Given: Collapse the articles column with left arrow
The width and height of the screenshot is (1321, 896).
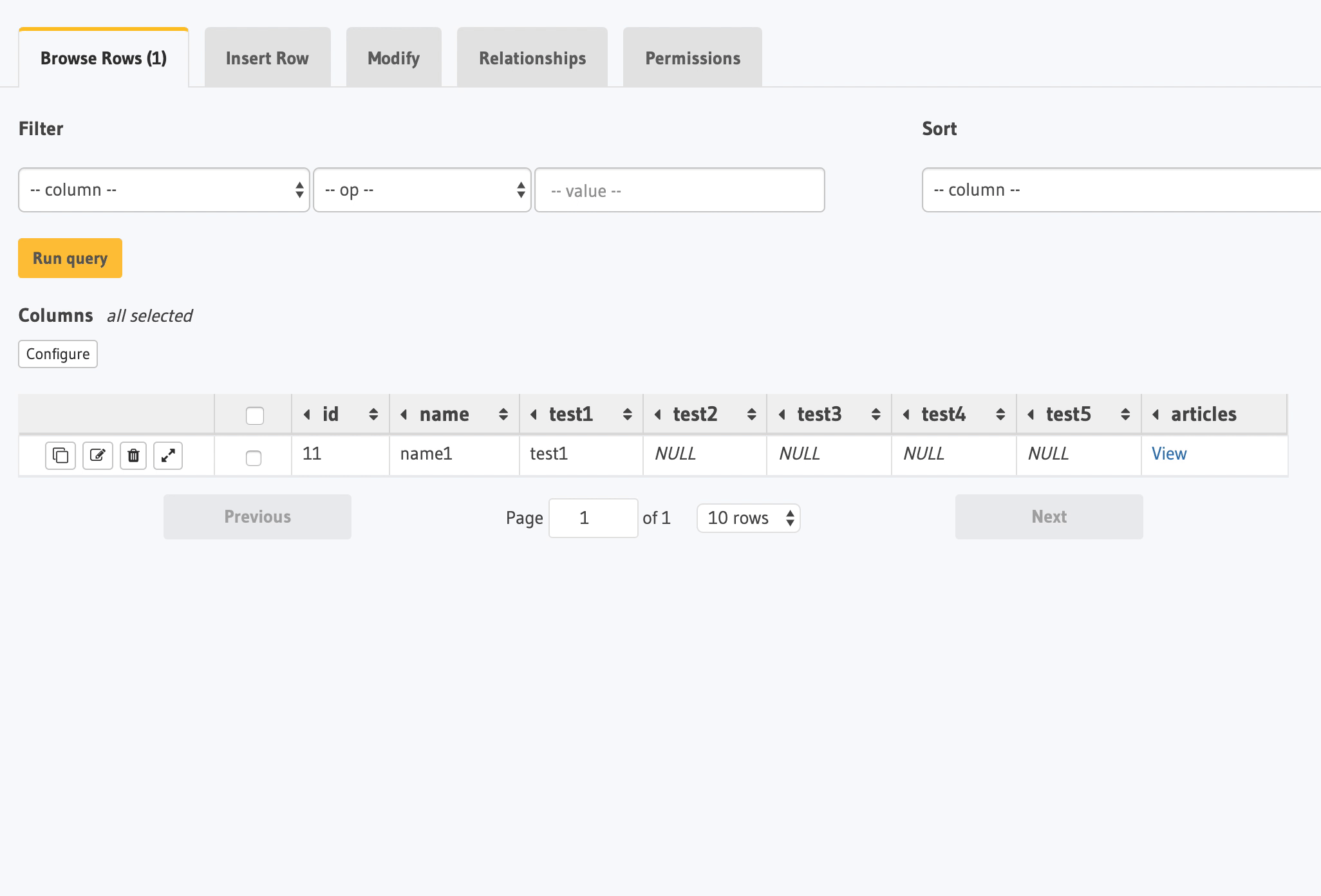Looking at the screenshot, I should [1156, 415].
